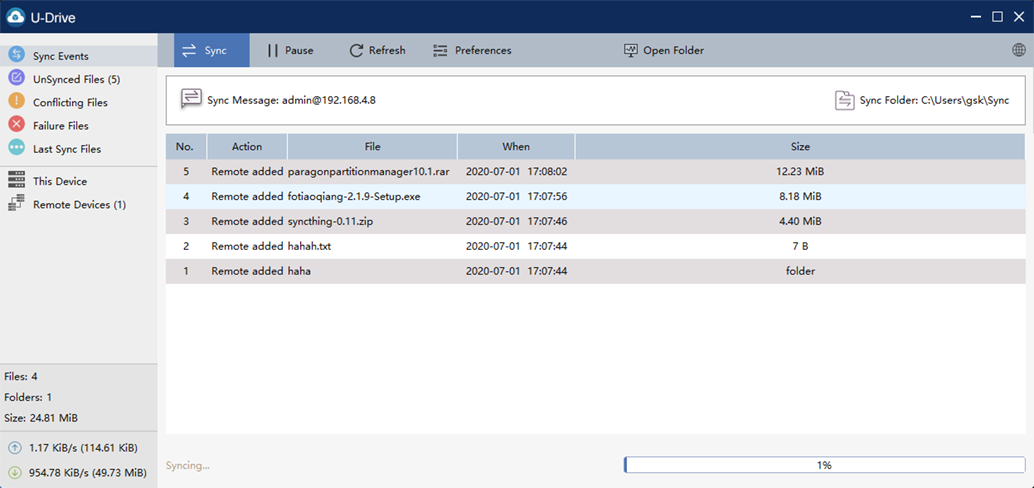Viewport: 1034px width, 488px height.
Task: Click the 8.18 MiB size cell
Action: (x=801, y=197)
